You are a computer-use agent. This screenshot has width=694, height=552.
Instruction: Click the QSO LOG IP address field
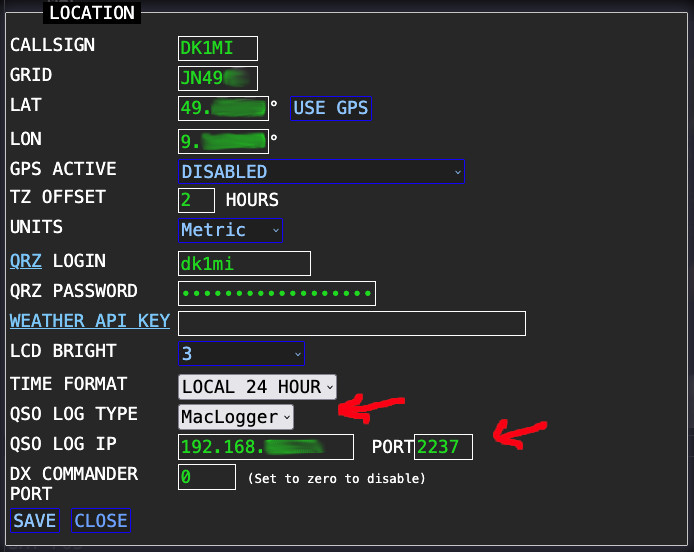(x=265, y=446)
